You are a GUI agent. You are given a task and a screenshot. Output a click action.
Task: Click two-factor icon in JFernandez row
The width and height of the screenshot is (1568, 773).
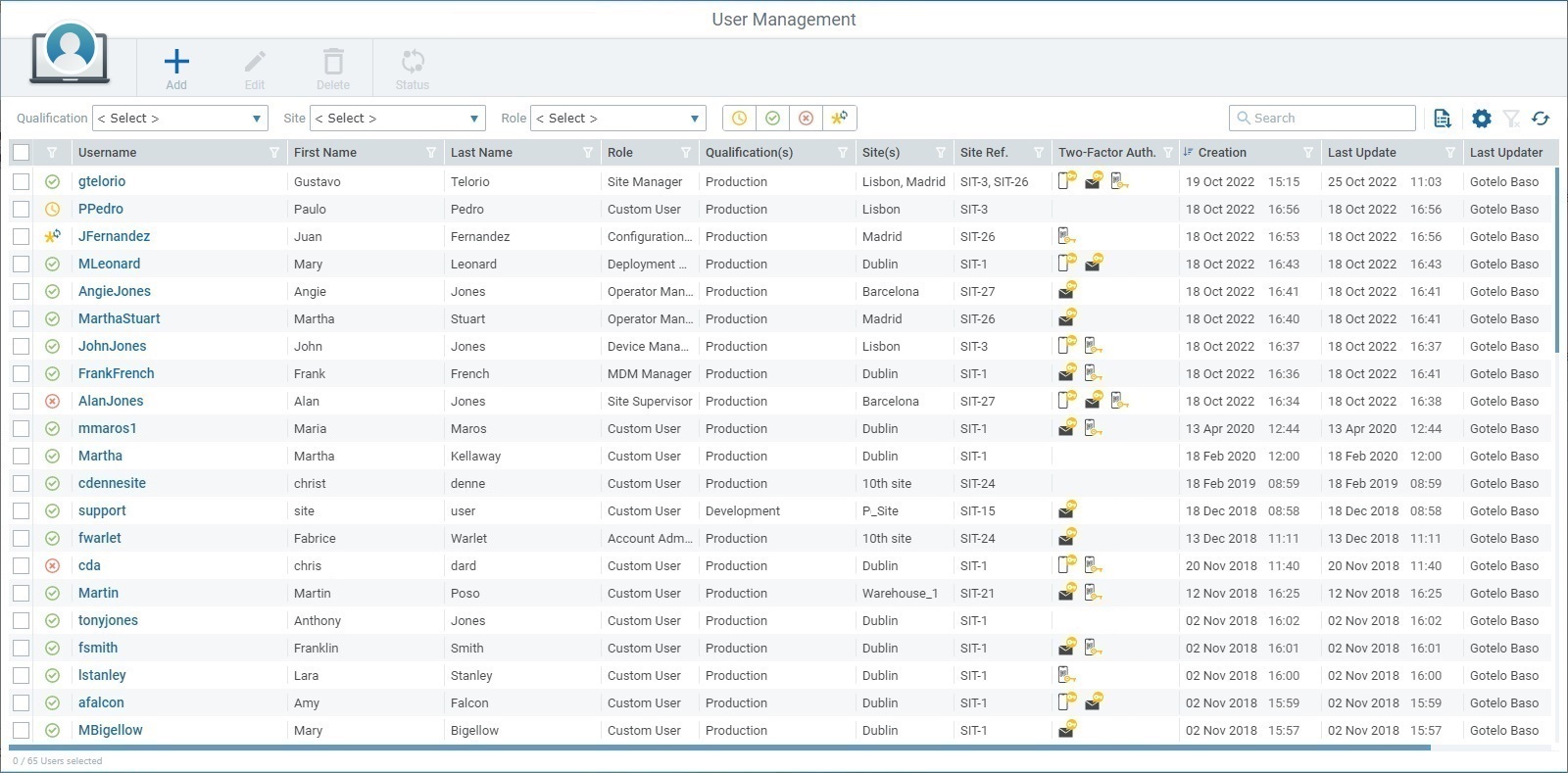(1066, 235)
